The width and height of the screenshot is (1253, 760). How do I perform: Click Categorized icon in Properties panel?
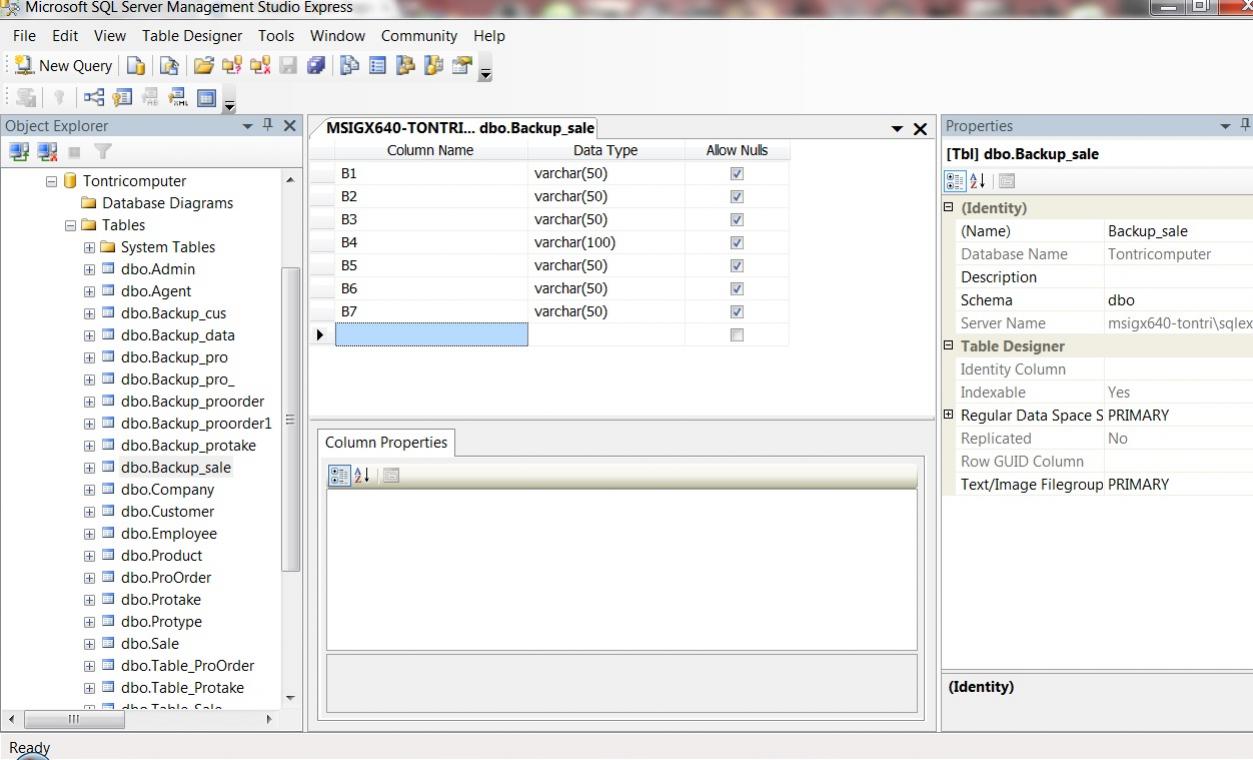click(x=955, y=181)
